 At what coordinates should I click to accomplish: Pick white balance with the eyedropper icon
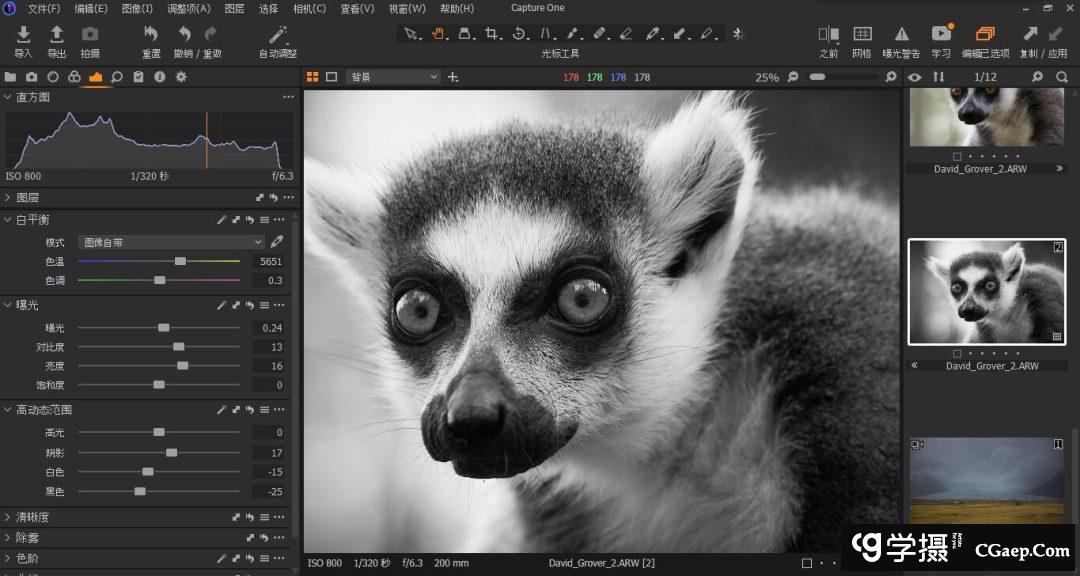pyautogui.click(x=277, y=242)
